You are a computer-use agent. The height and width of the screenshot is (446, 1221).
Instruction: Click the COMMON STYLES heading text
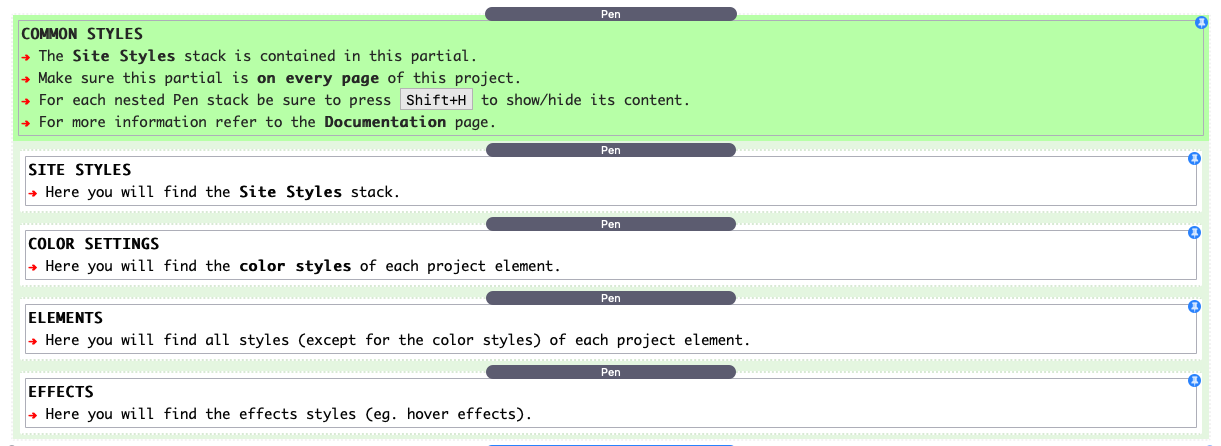(82, 34)
